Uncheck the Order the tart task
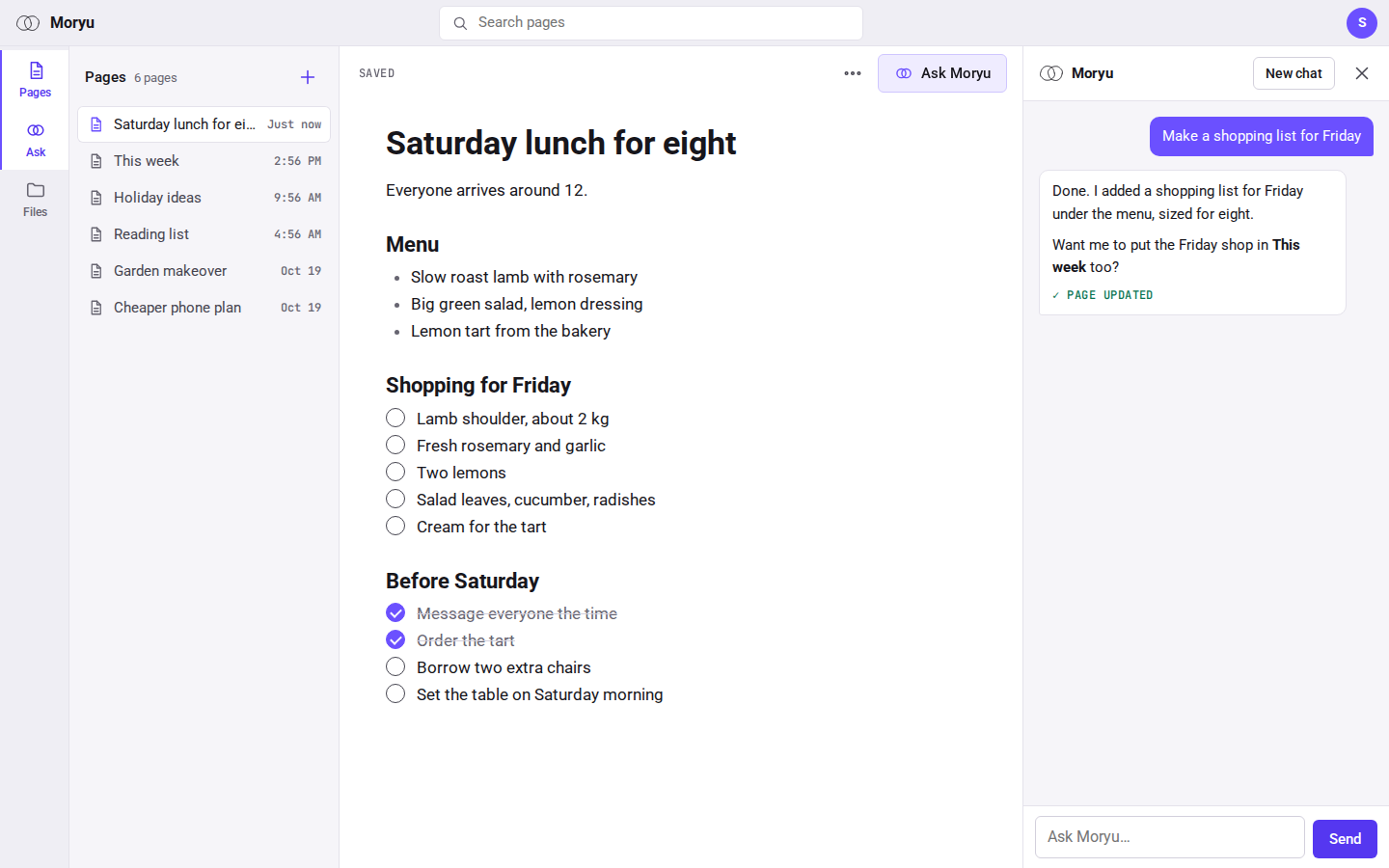The height and width of the screenshot is (868, 1389). [395, 639]
